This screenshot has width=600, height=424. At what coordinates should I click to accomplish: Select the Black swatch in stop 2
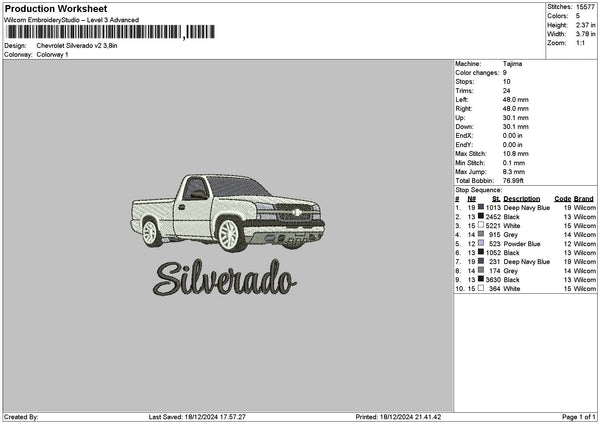[x=480, y=216]
